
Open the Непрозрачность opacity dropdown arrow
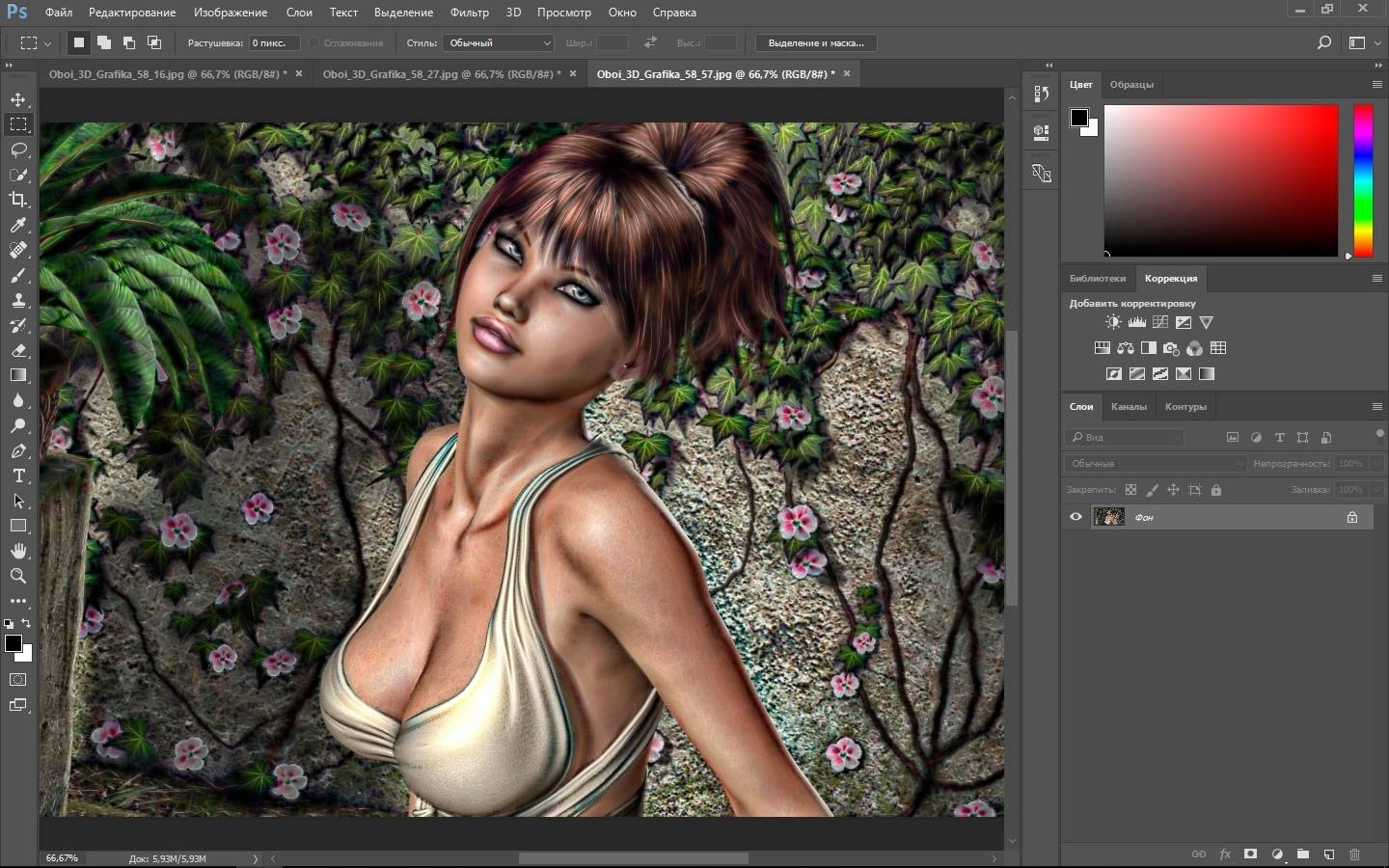tap(1375, 464)
